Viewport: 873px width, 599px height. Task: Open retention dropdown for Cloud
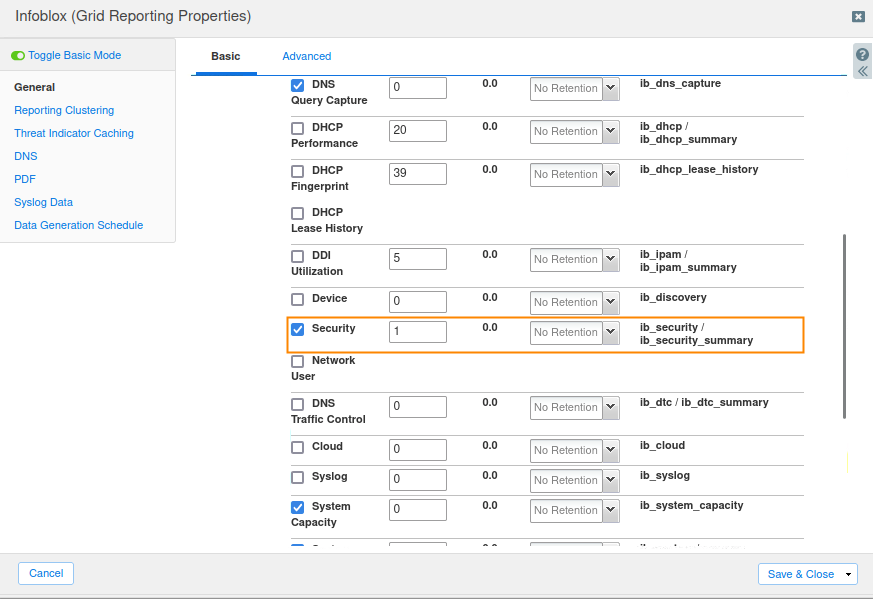pos(611,450)
